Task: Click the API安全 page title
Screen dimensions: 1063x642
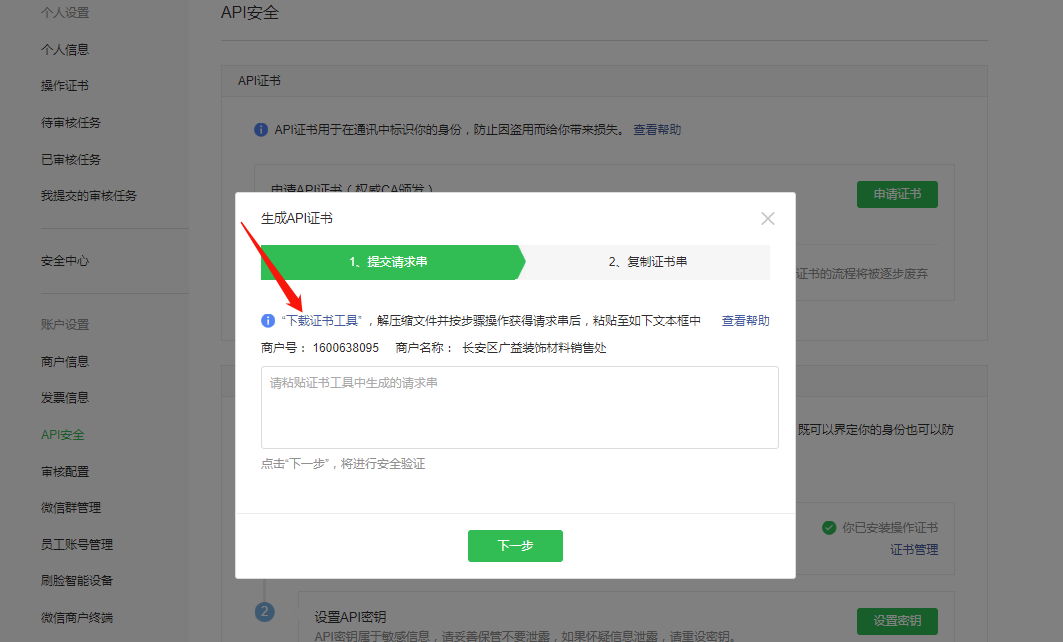Action: click(249, 13)
